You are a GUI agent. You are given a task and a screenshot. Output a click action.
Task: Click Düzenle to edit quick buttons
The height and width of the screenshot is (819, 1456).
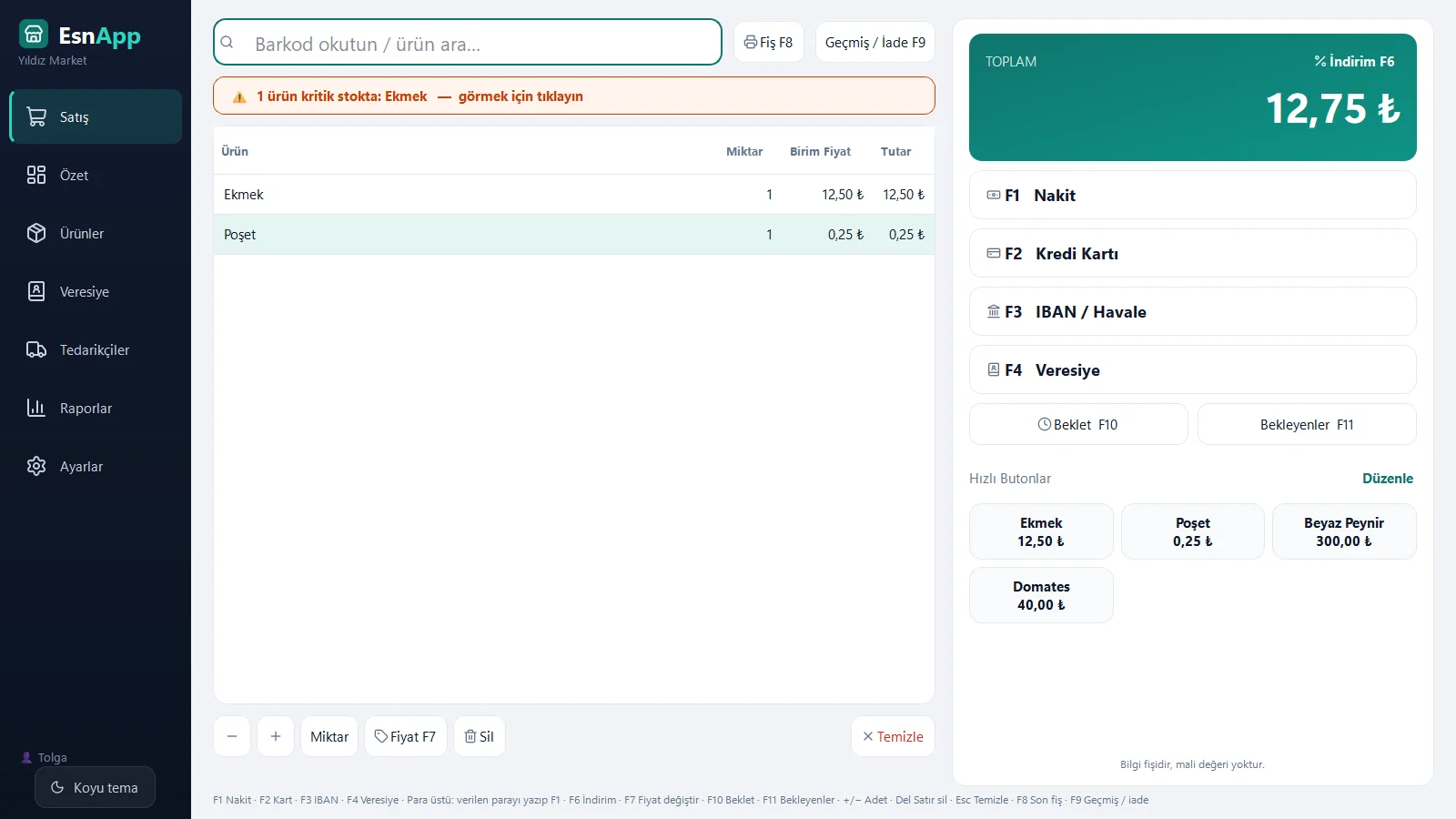point(1388,478)
